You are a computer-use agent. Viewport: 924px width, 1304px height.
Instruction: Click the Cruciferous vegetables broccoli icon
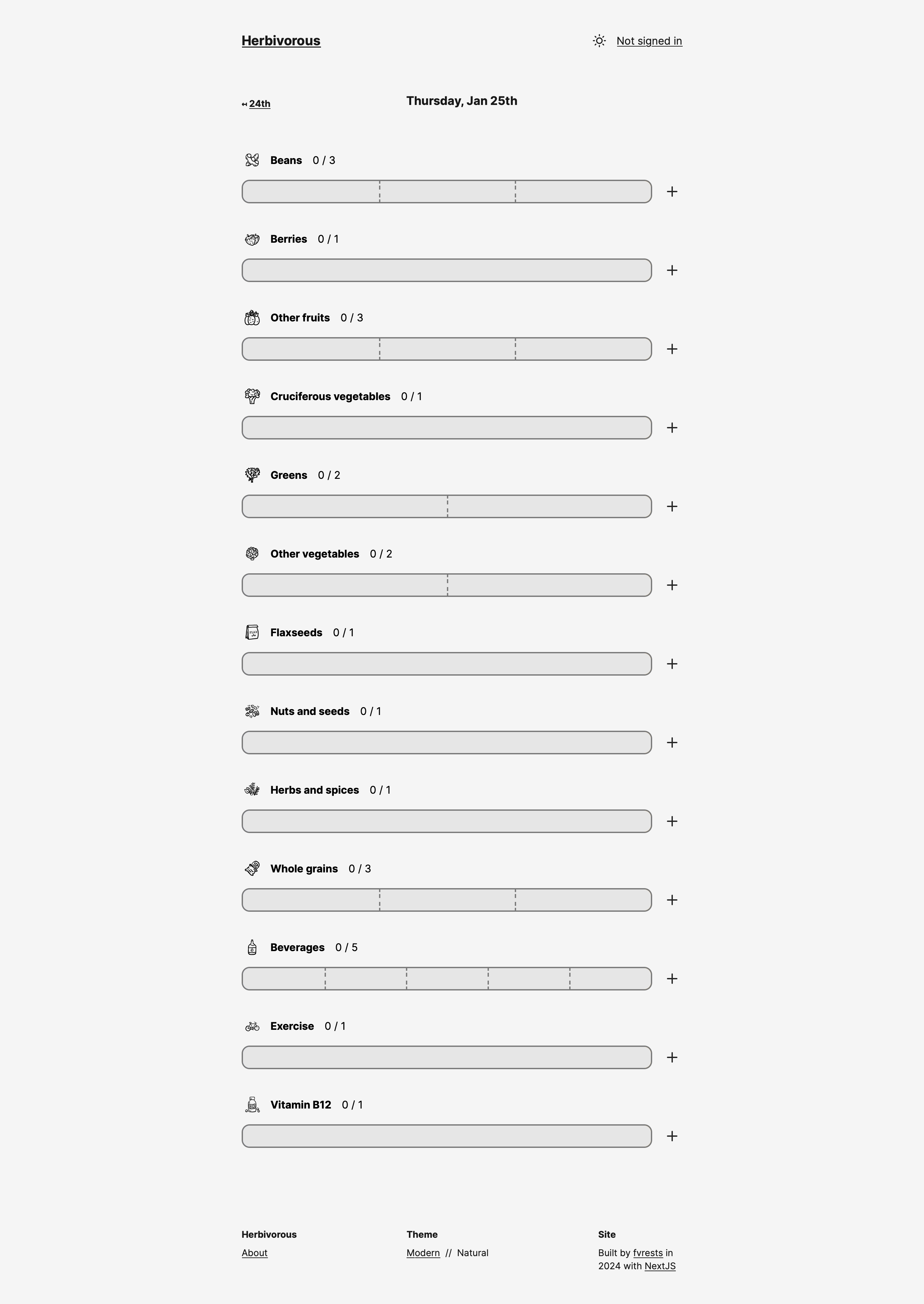[252, 396]
